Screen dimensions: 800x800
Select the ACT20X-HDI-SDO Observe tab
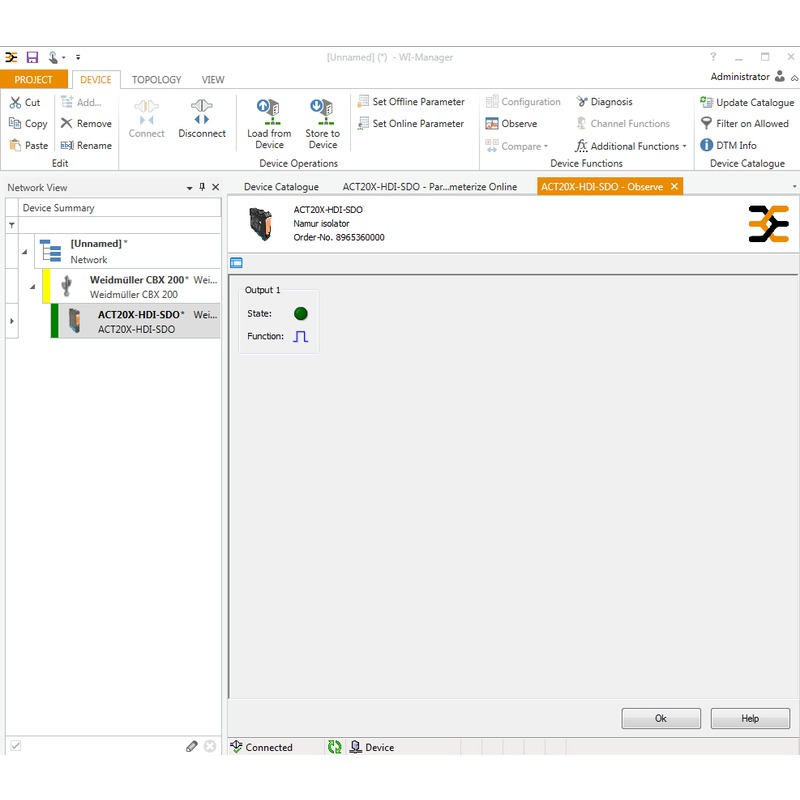(x=602, y=187)
